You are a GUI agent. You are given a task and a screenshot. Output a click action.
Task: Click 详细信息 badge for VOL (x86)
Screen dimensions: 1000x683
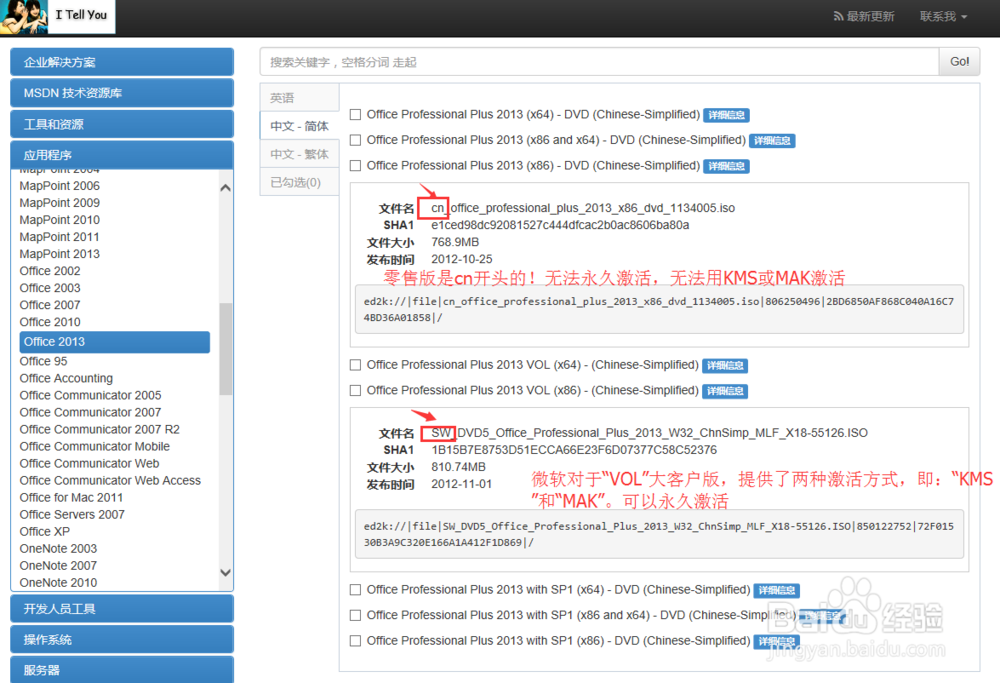coord(725,391)
